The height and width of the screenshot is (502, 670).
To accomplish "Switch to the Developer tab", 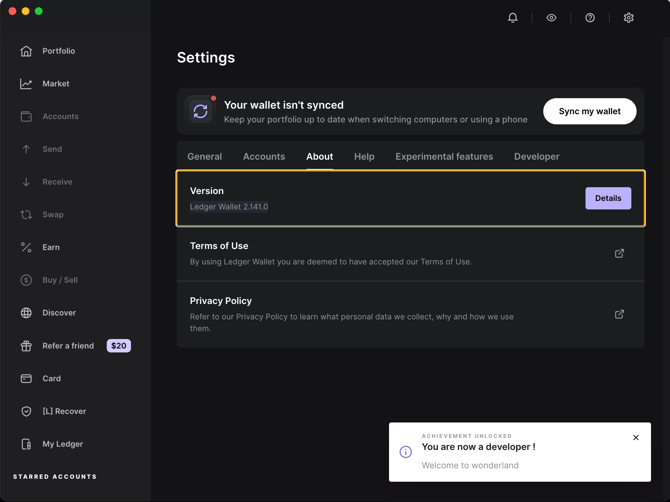I will point(536,157).
